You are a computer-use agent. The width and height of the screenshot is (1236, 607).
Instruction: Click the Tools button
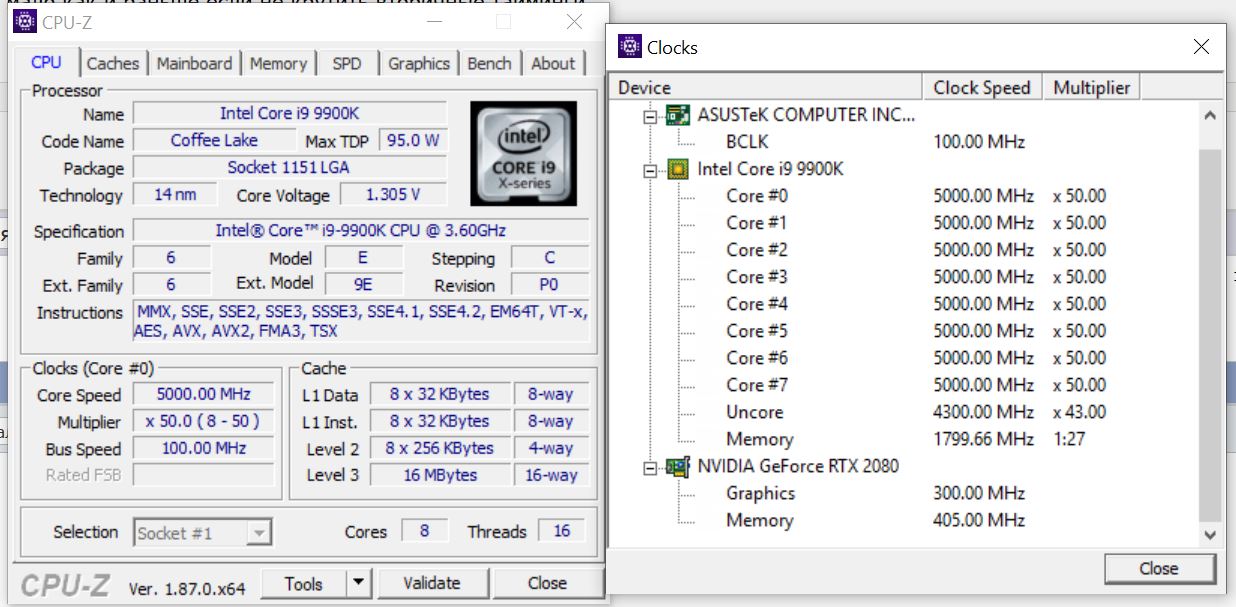point(303,583)
